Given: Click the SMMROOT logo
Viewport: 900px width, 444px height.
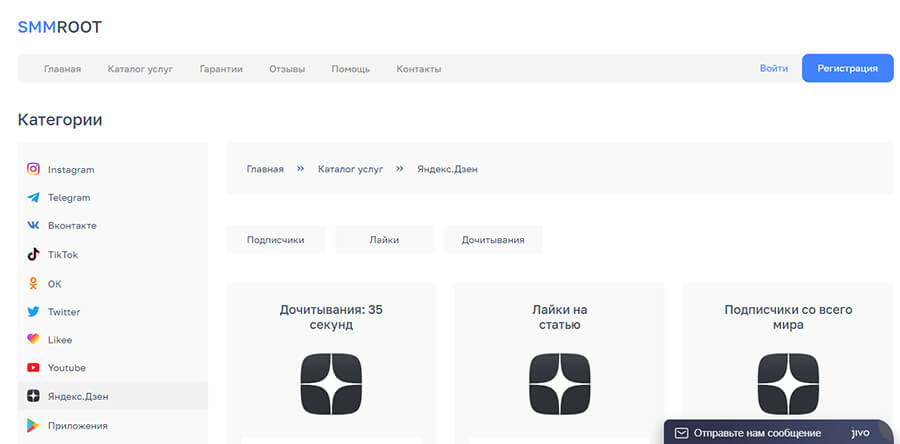Looking at the screenshot, I should pos(60,27).
